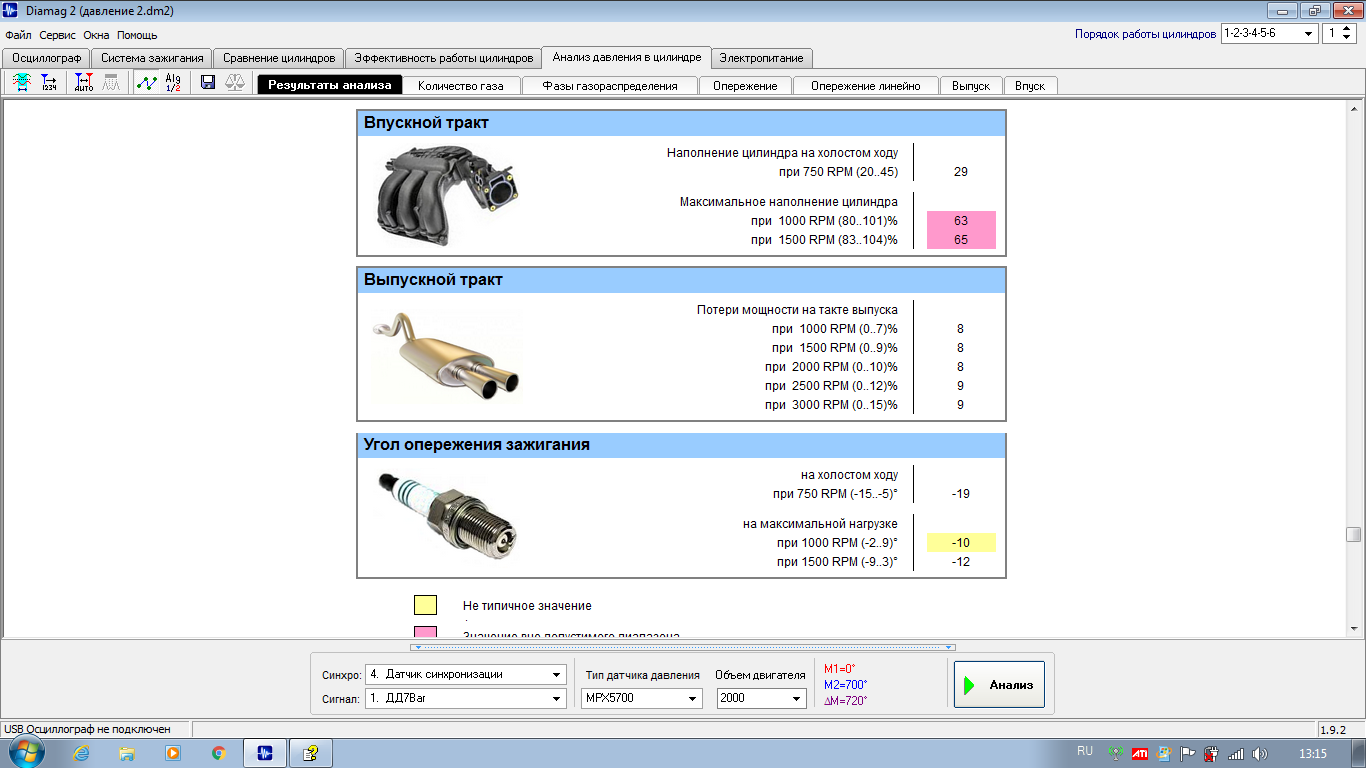Click the RU language indicator

tap(1085, 751)
